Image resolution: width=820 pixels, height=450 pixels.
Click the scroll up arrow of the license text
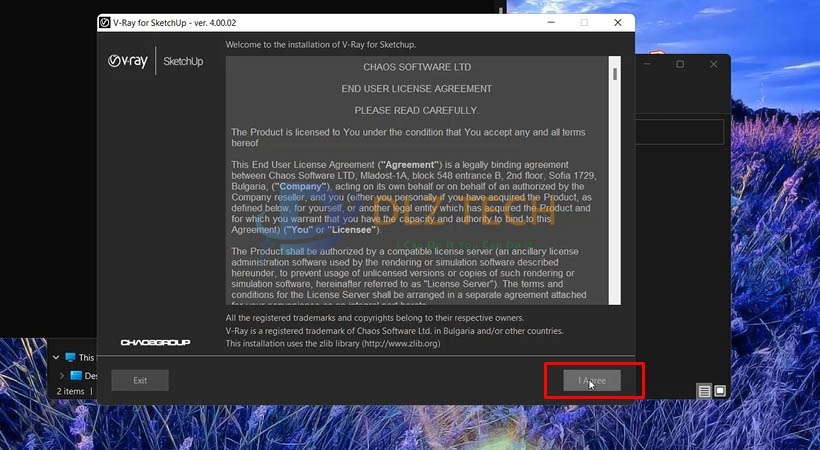pos(615,61)
